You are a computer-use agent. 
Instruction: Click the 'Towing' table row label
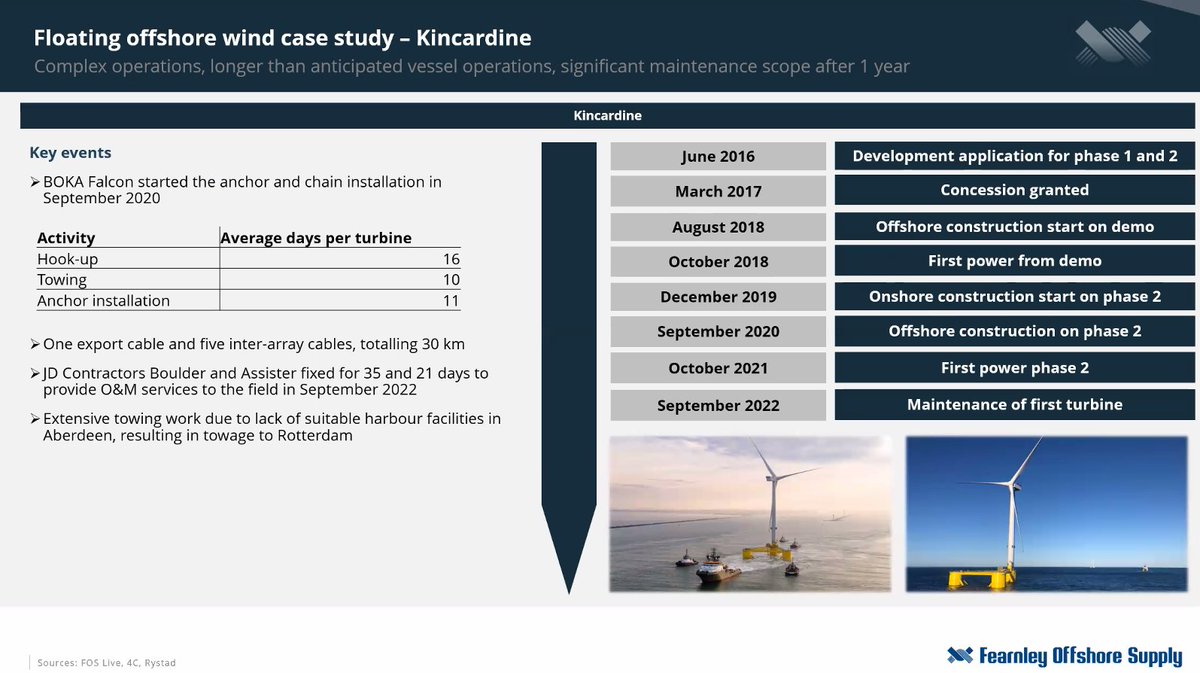(x=62, y=280)
